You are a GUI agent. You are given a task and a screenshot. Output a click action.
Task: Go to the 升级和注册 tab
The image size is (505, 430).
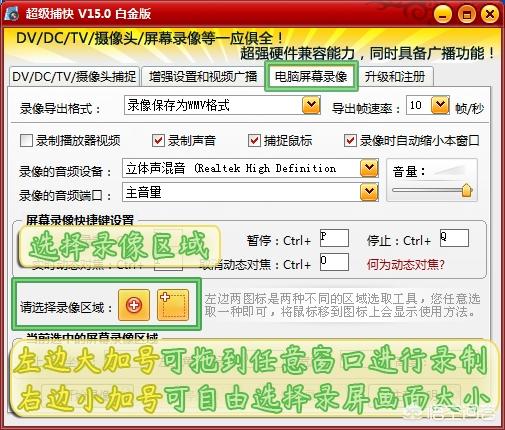click(395, 77)
